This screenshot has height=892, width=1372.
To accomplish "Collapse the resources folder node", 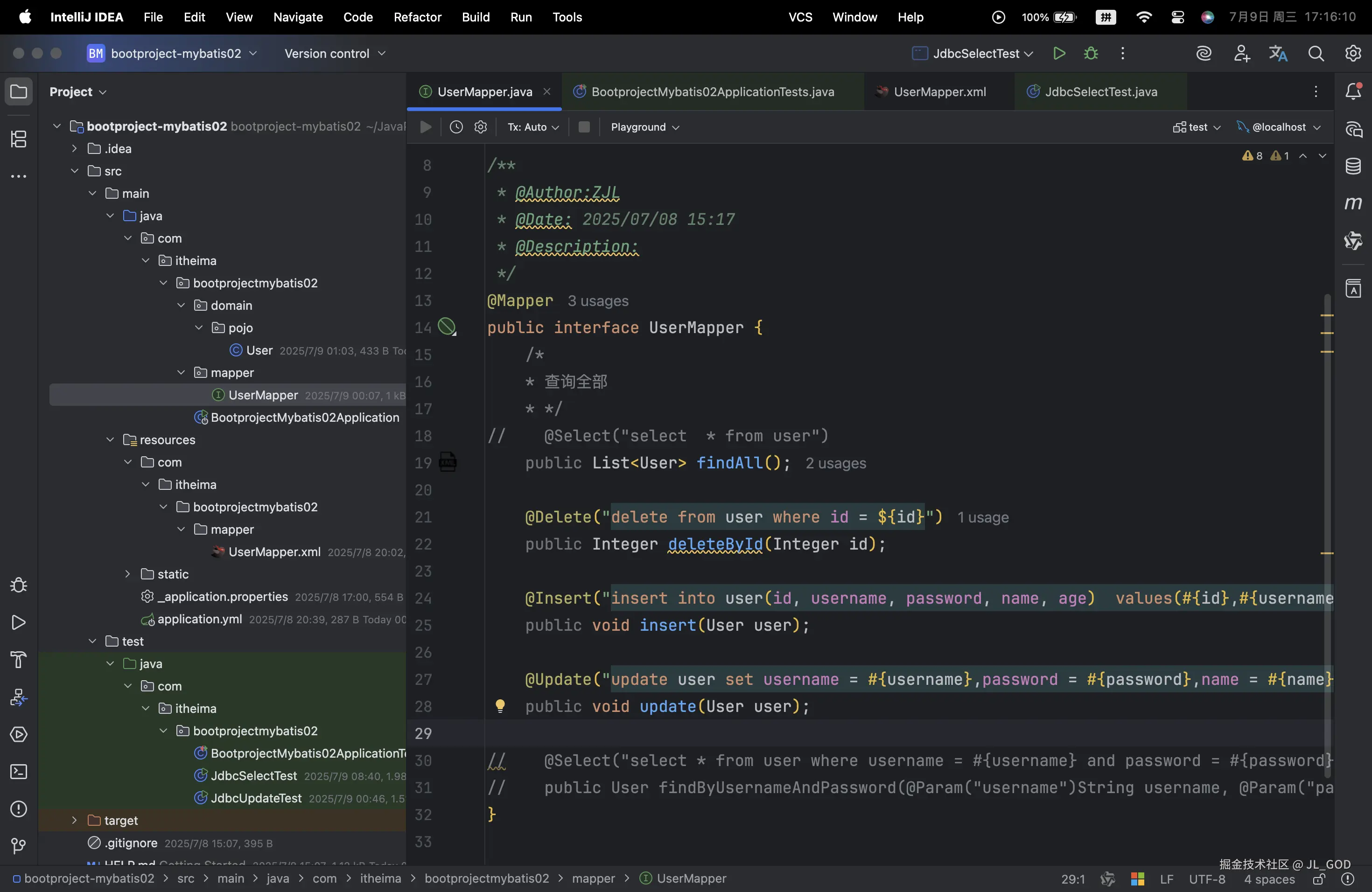I will [x=110, y=439].
